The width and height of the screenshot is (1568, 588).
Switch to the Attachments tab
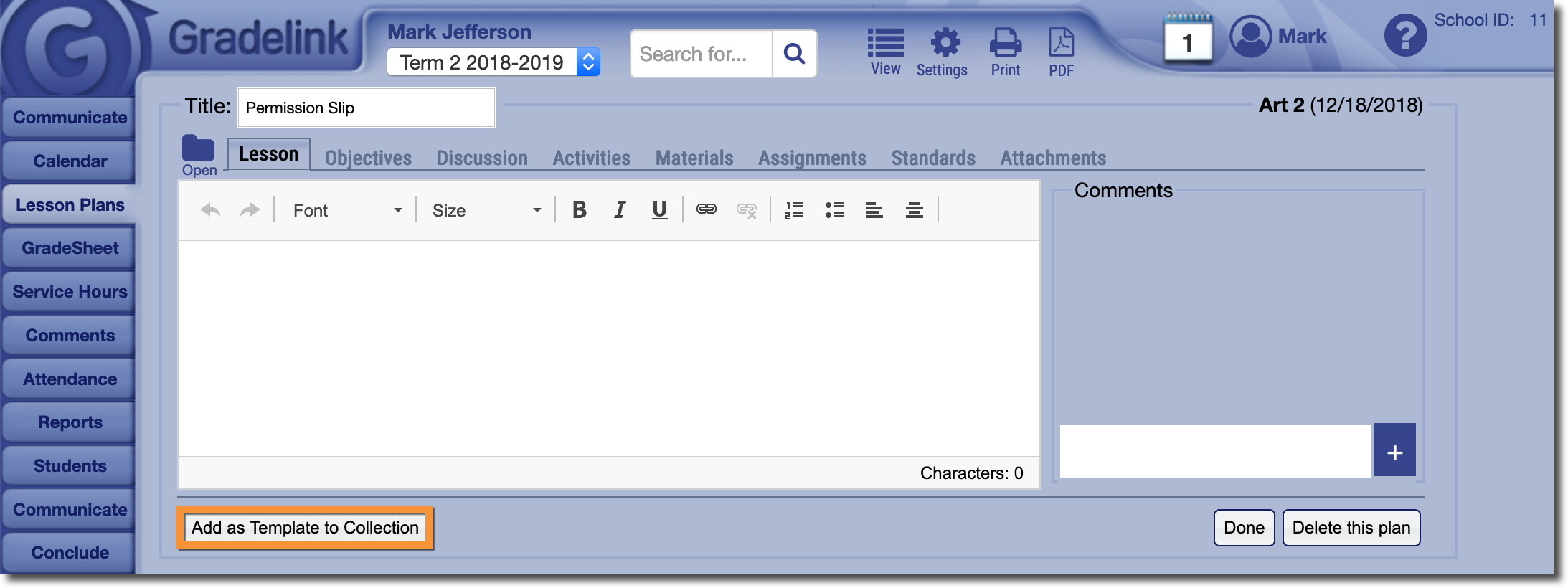point(1053,158)
